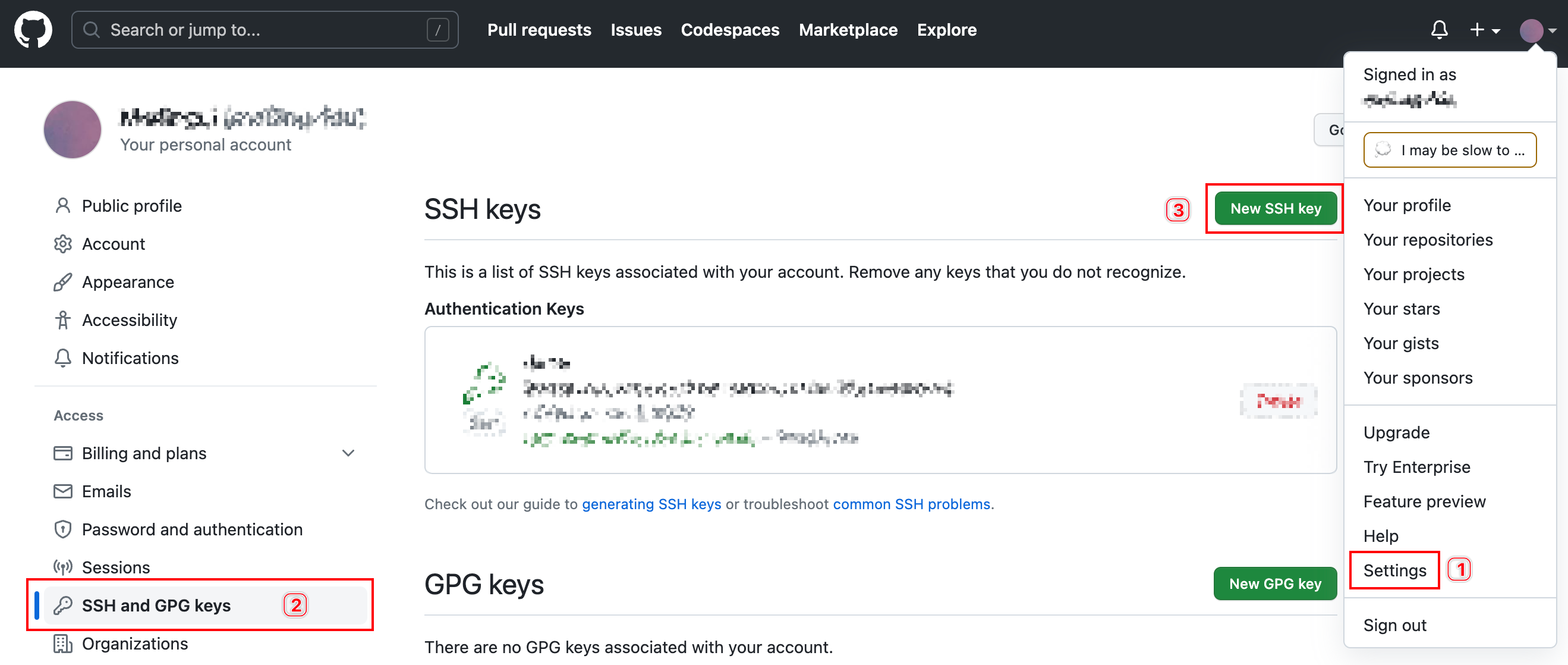1568x665 pixels.
Task: Click the Account settings gear icon
Action: (63, 244)
